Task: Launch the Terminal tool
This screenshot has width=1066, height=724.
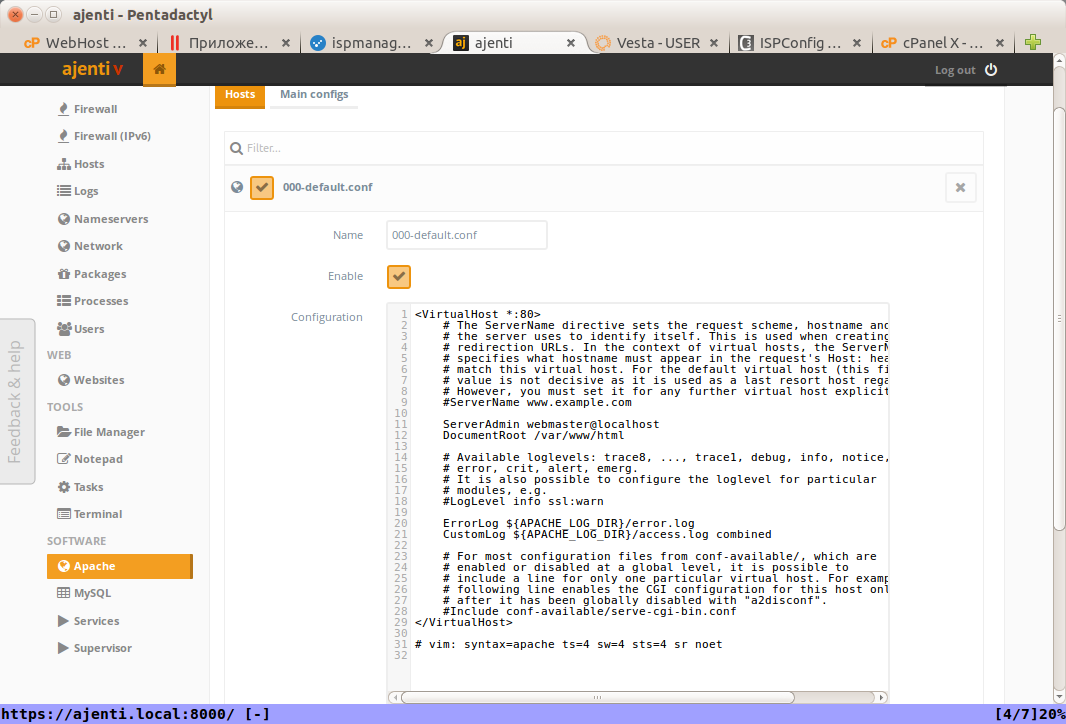Action: point(97,513)
